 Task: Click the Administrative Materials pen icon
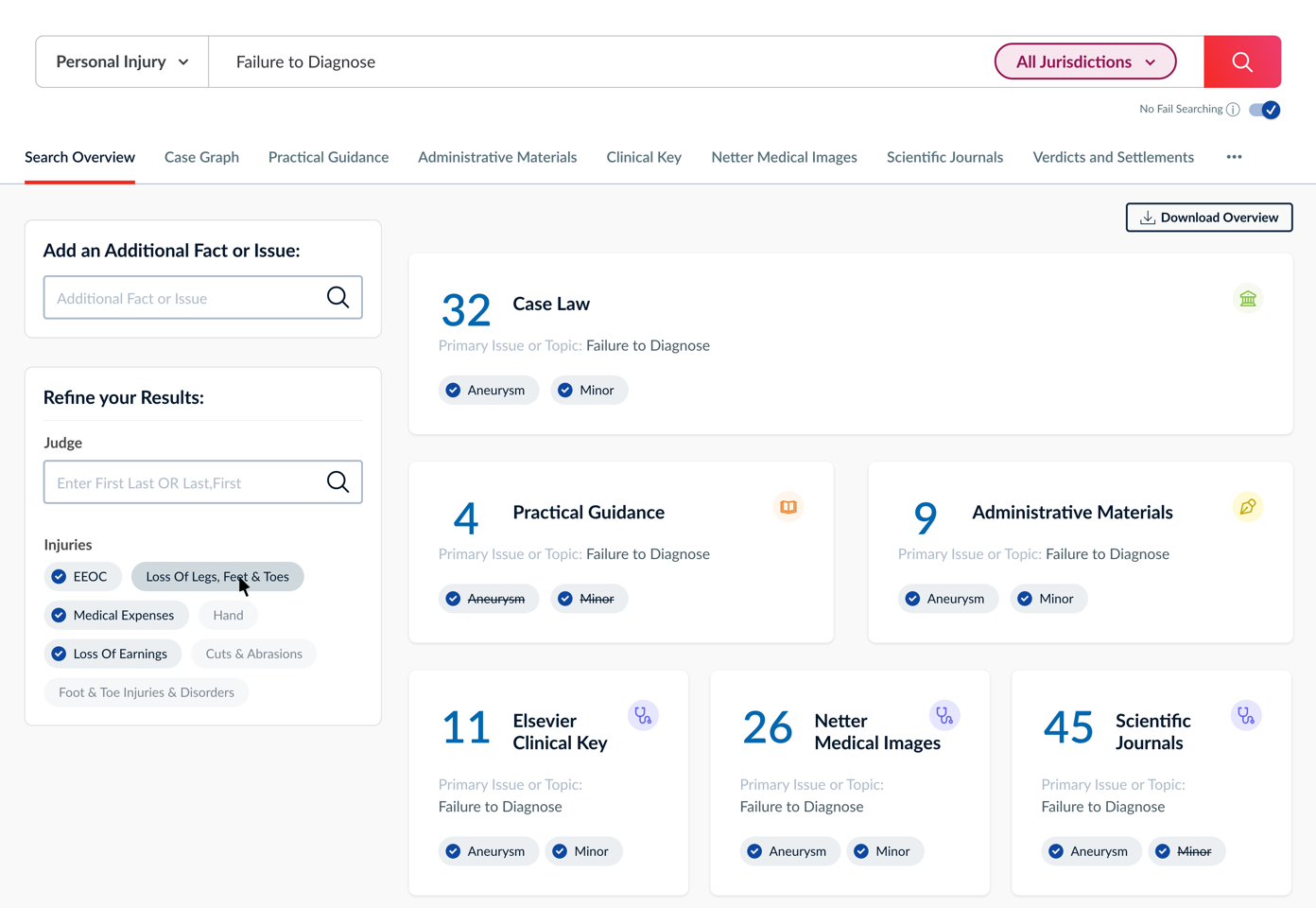pyautogui.click(x=1248, y=507)
